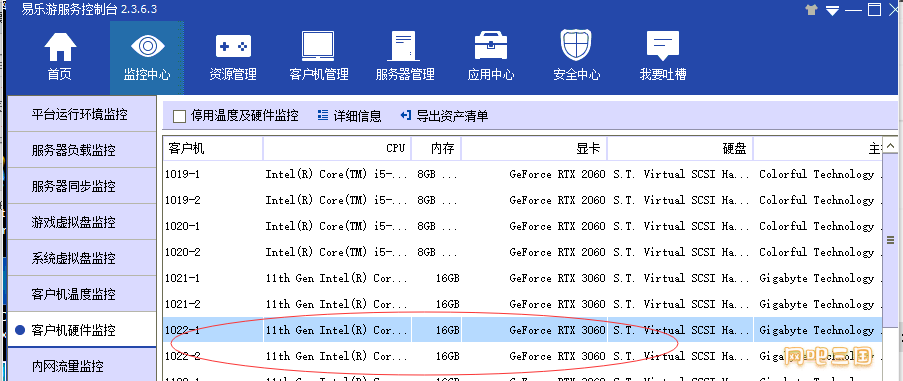
Task: Select client row 1021-1
Action: point(522,278)
